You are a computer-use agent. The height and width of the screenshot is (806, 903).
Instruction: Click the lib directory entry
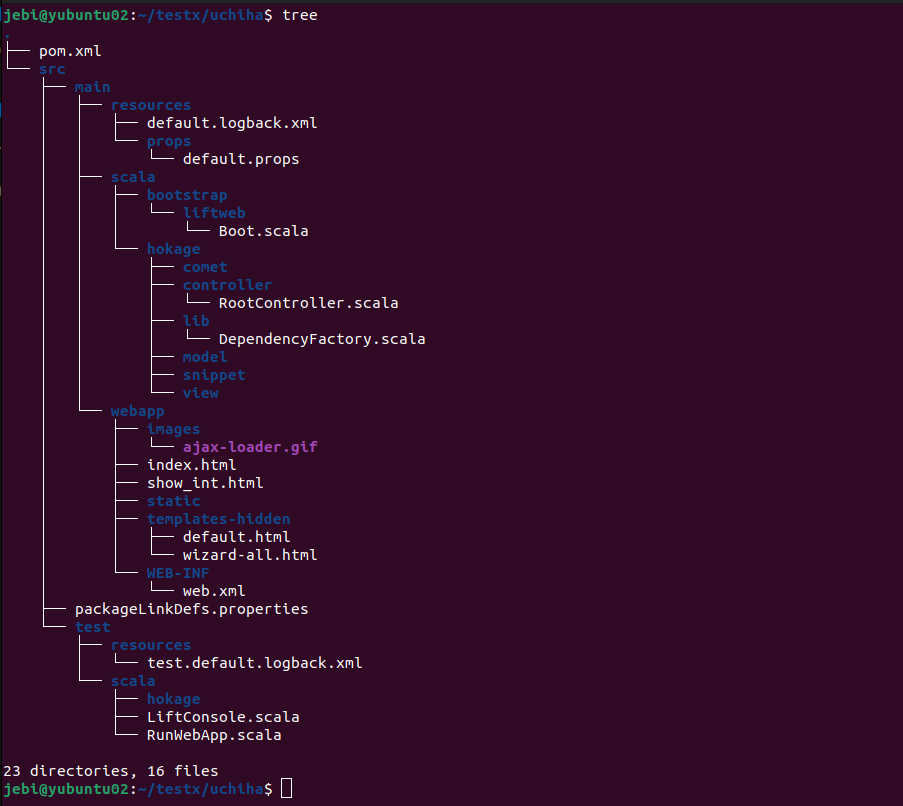[x=196, y=321]
